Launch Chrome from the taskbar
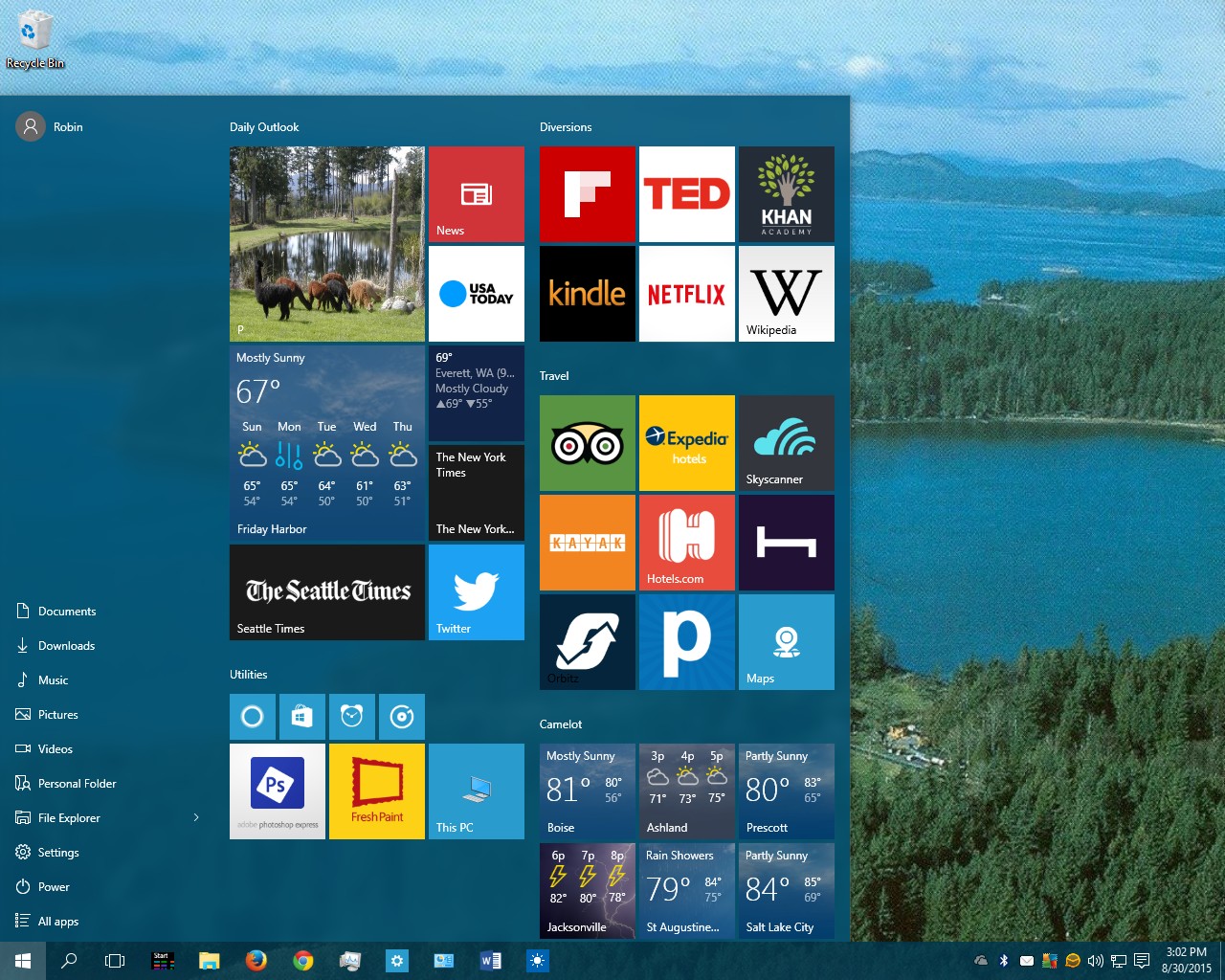 pos(303,961)
